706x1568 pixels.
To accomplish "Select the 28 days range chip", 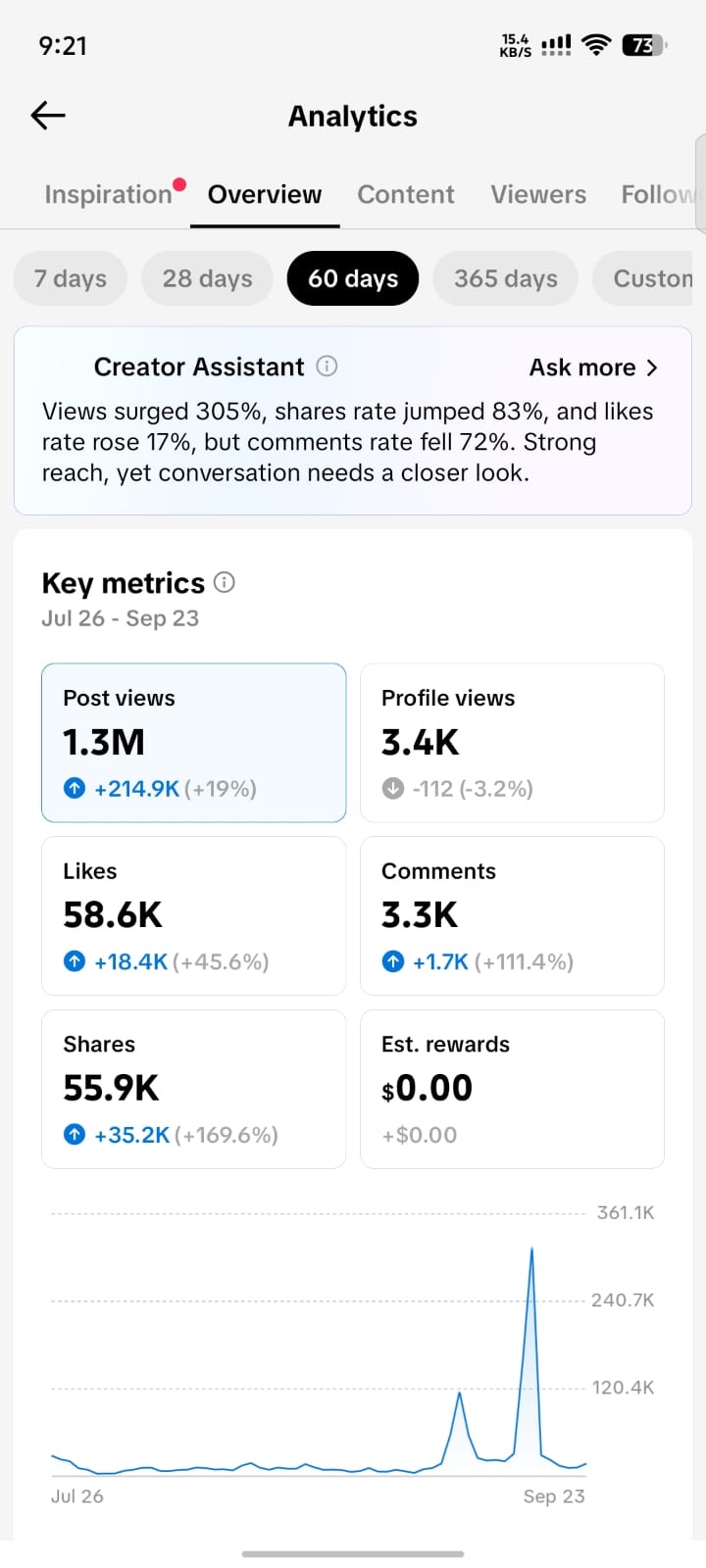I will (208, 278).
